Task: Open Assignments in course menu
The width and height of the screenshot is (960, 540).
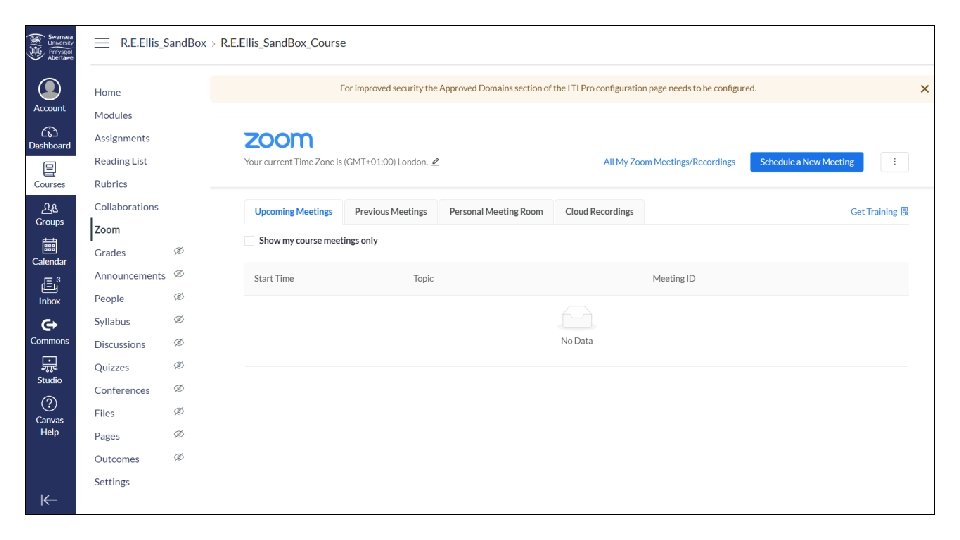Action: point(122,138)
